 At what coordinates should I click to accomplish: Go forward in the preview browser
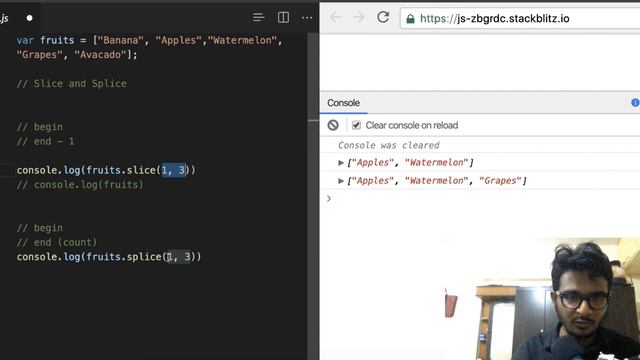pos(359,18)
